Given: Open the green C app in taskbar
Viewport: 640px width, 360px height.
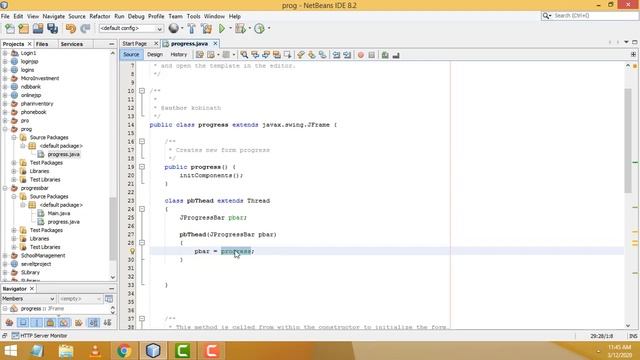Looking at the screenshot, I should click(x=182, y=351).
